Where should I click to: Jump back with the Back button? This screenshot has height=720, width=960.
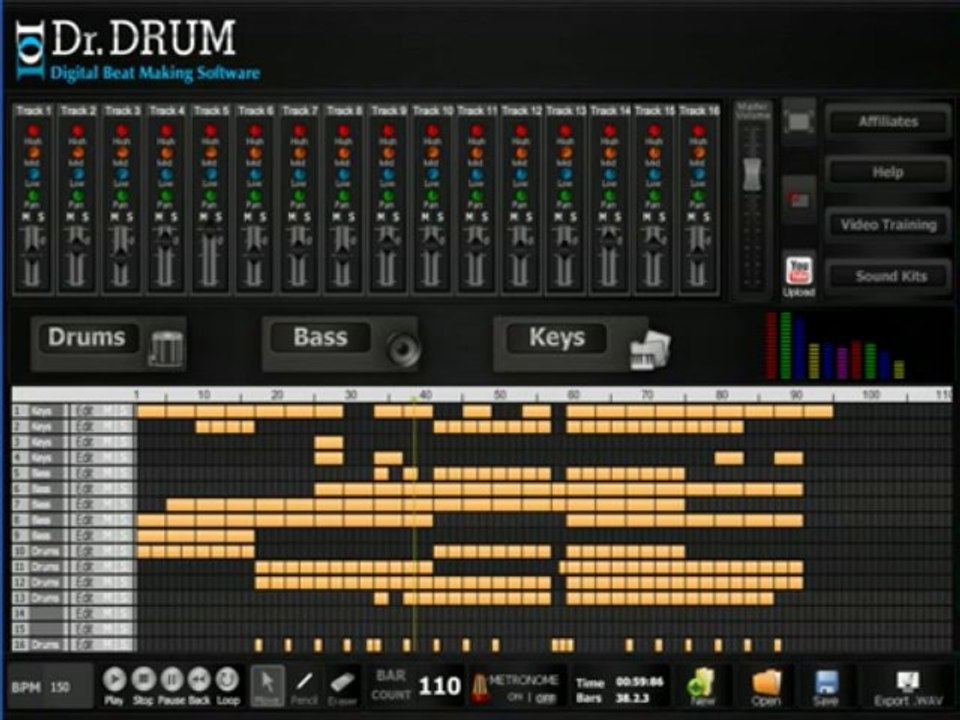(199, 680)
